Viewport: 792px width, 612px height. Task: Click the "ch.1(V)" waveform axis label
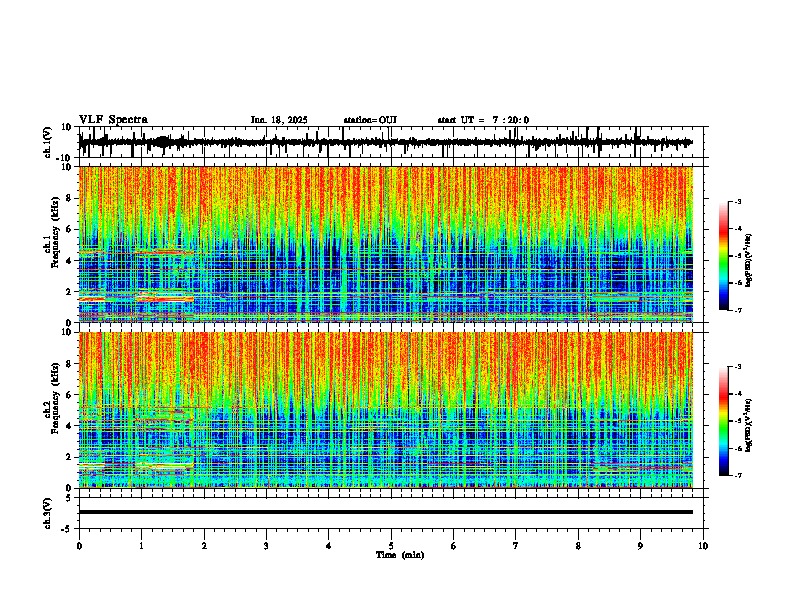coord(48,142)
